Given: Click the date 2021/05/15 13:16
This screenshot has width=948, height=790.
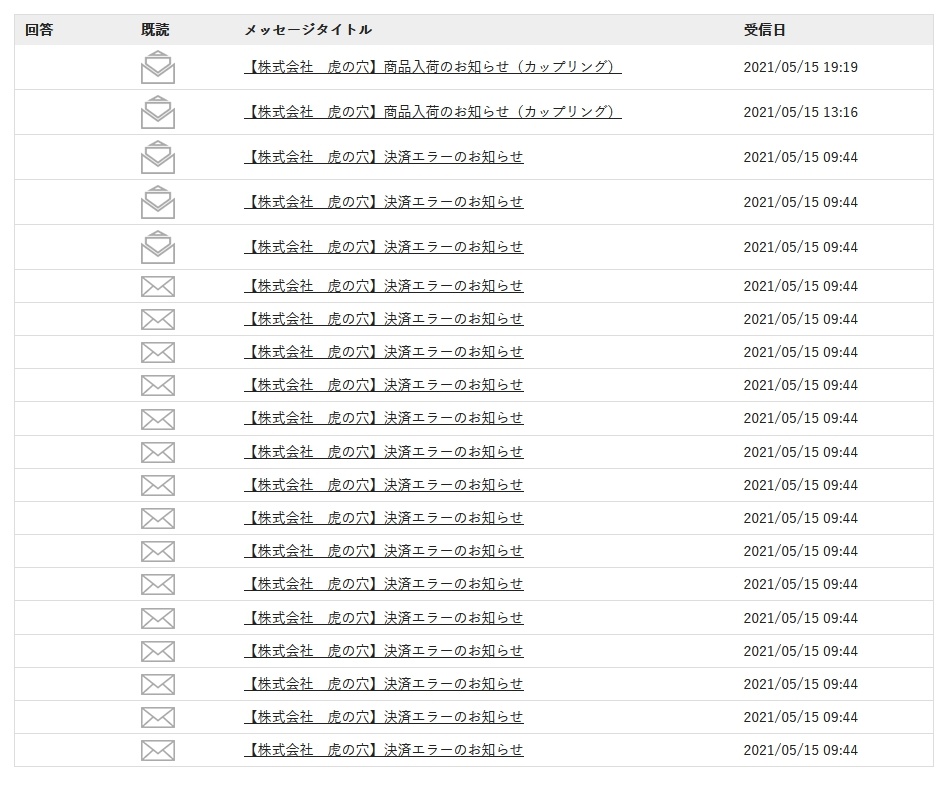Looking at the screenshot, I should pyautogui.click(x=800, y=112).
